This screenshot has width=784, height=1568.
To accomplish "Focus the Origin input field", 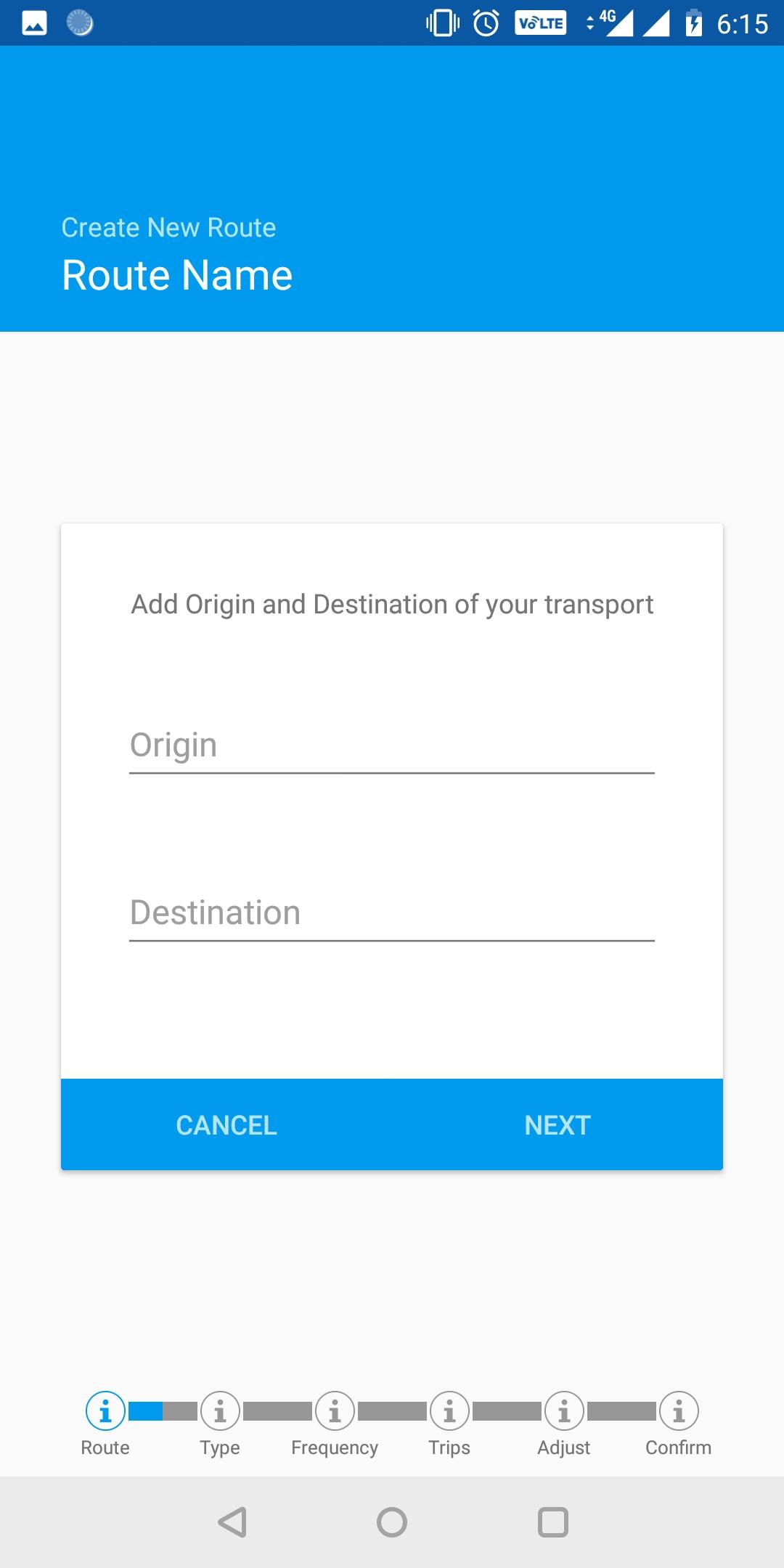I will point(392,746).
